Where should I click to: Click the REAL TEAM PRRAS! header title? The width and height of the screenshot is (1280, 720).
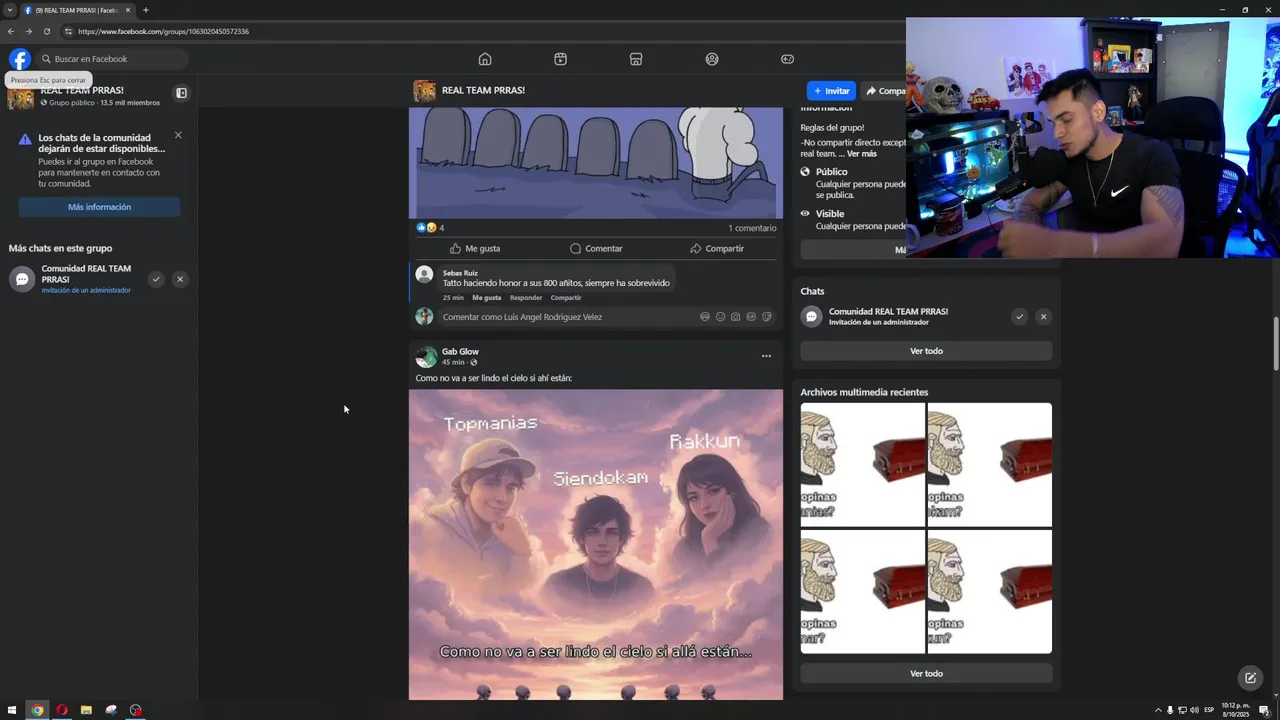click(x=483, y=90)
